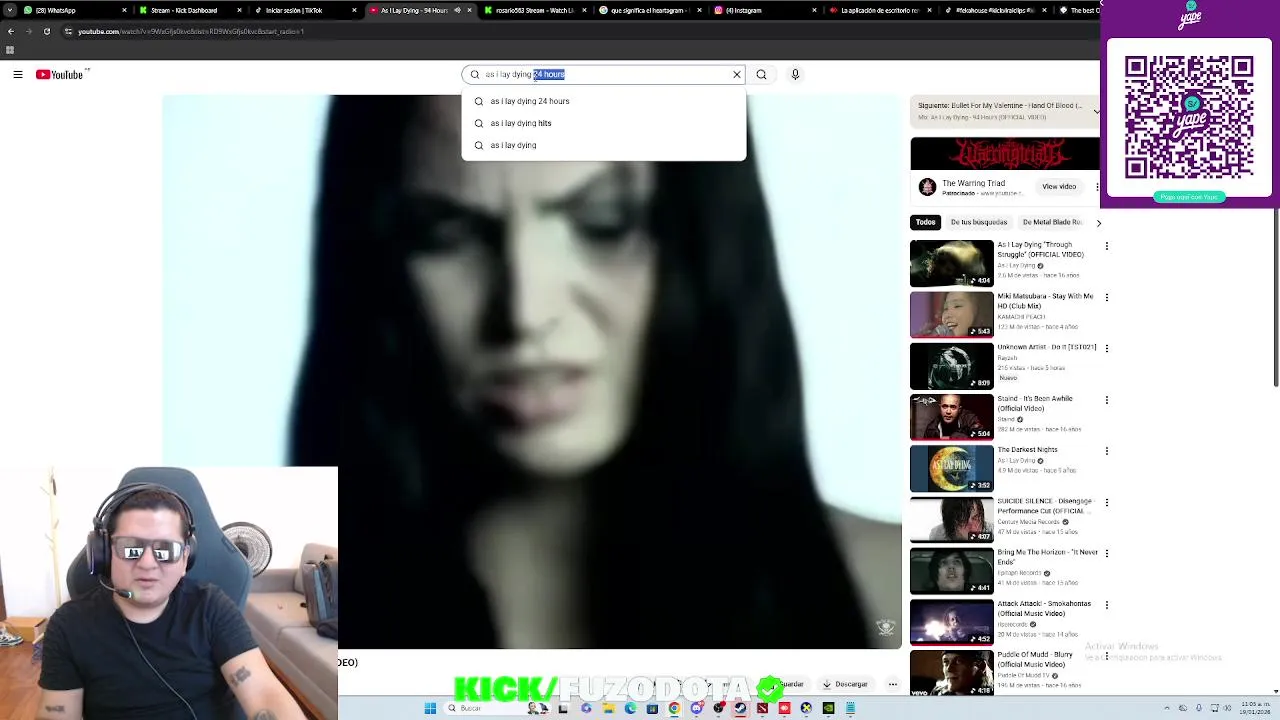Open NVIDIA app from the taskbar
Viewport: 1280px width, 720px height.
pyautogui.click(x=828, y=708)
